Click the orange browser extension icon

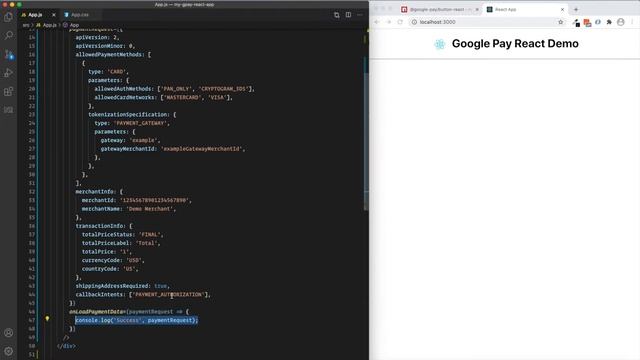pyautogui.click(x=587, y=22)
